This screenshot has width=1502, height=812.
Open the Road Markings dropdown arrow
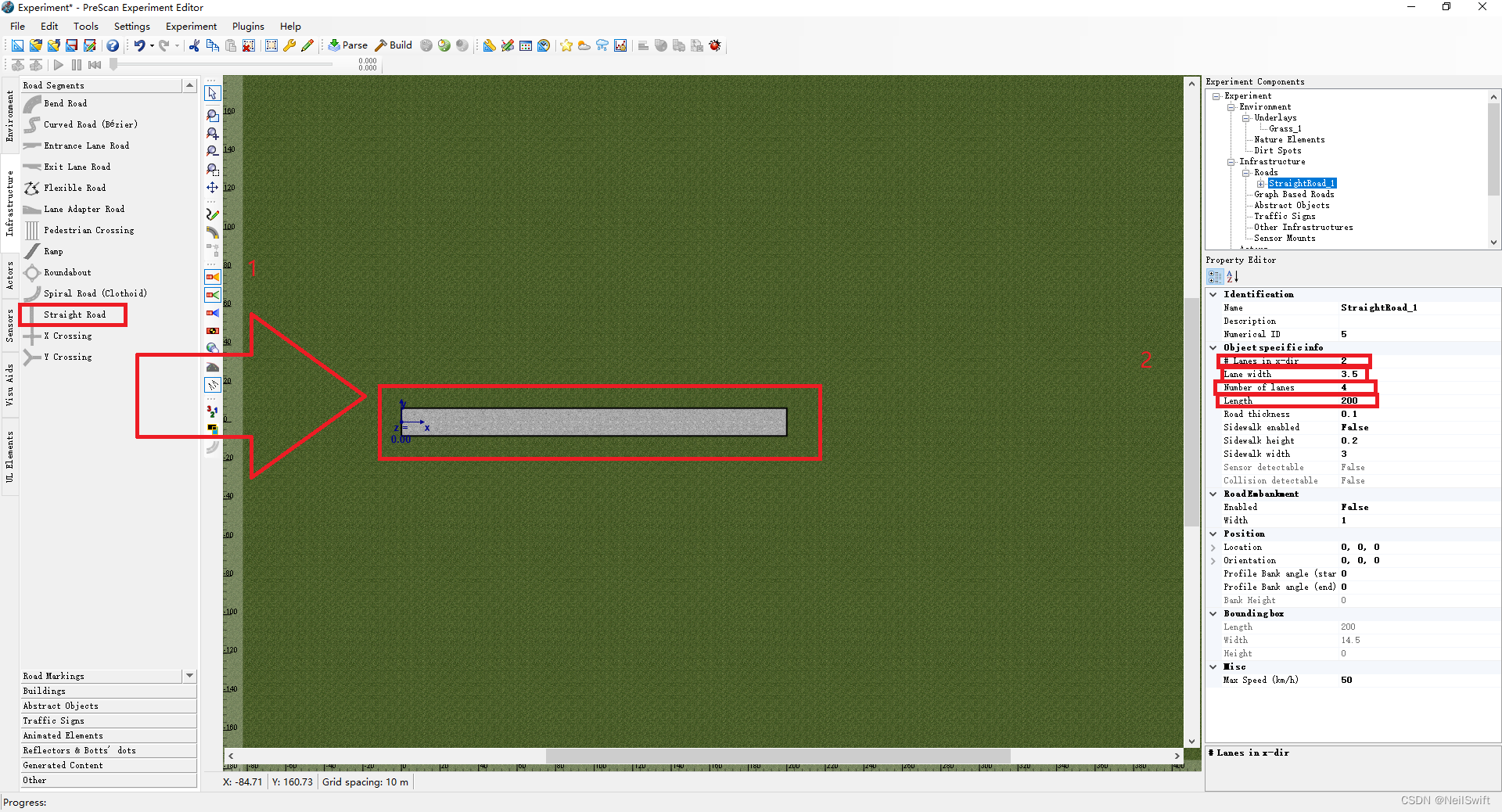click(x=189, y=676)
